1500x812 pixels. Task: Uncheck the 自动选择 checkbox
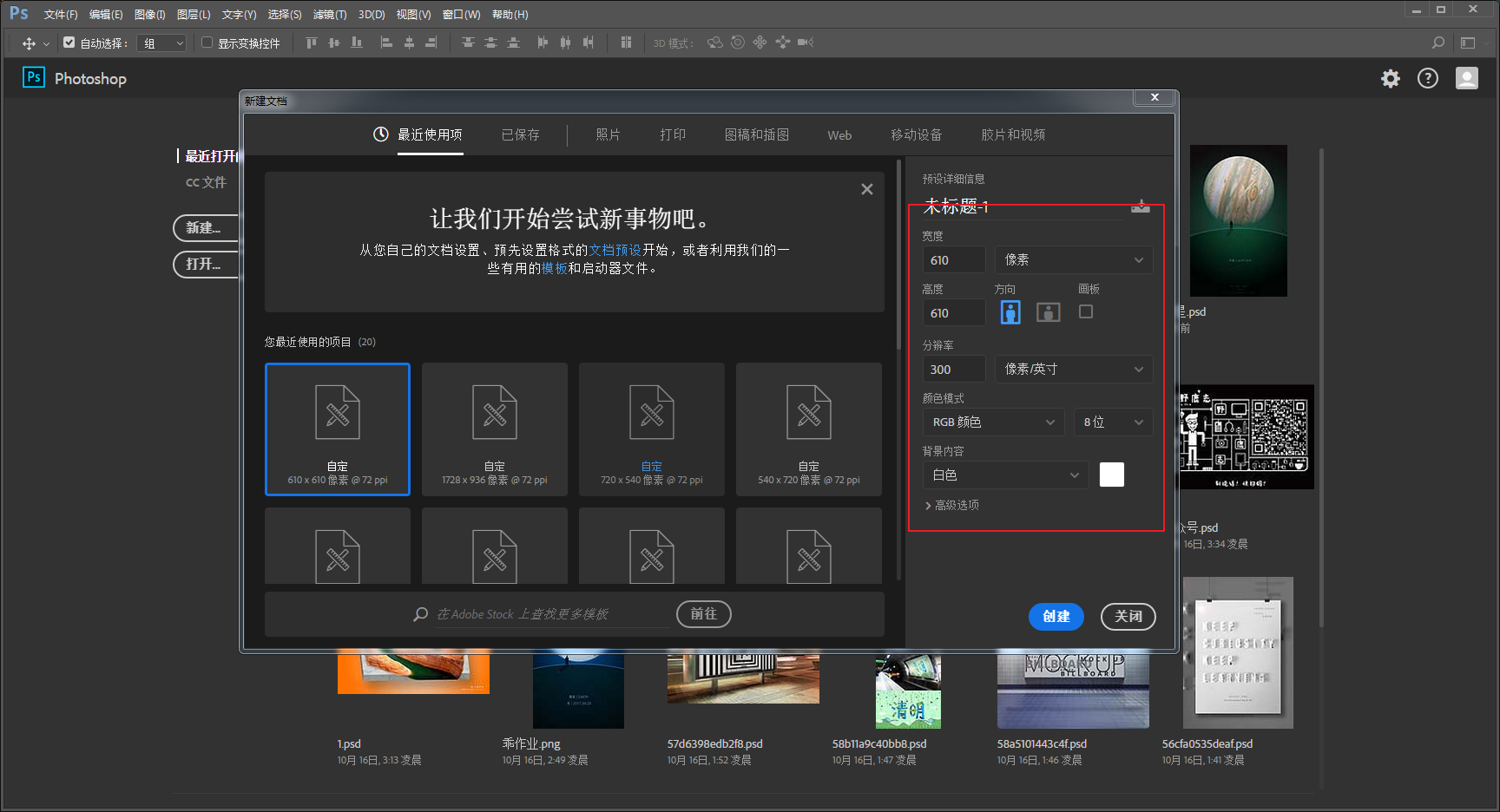(x=69, y=43)
